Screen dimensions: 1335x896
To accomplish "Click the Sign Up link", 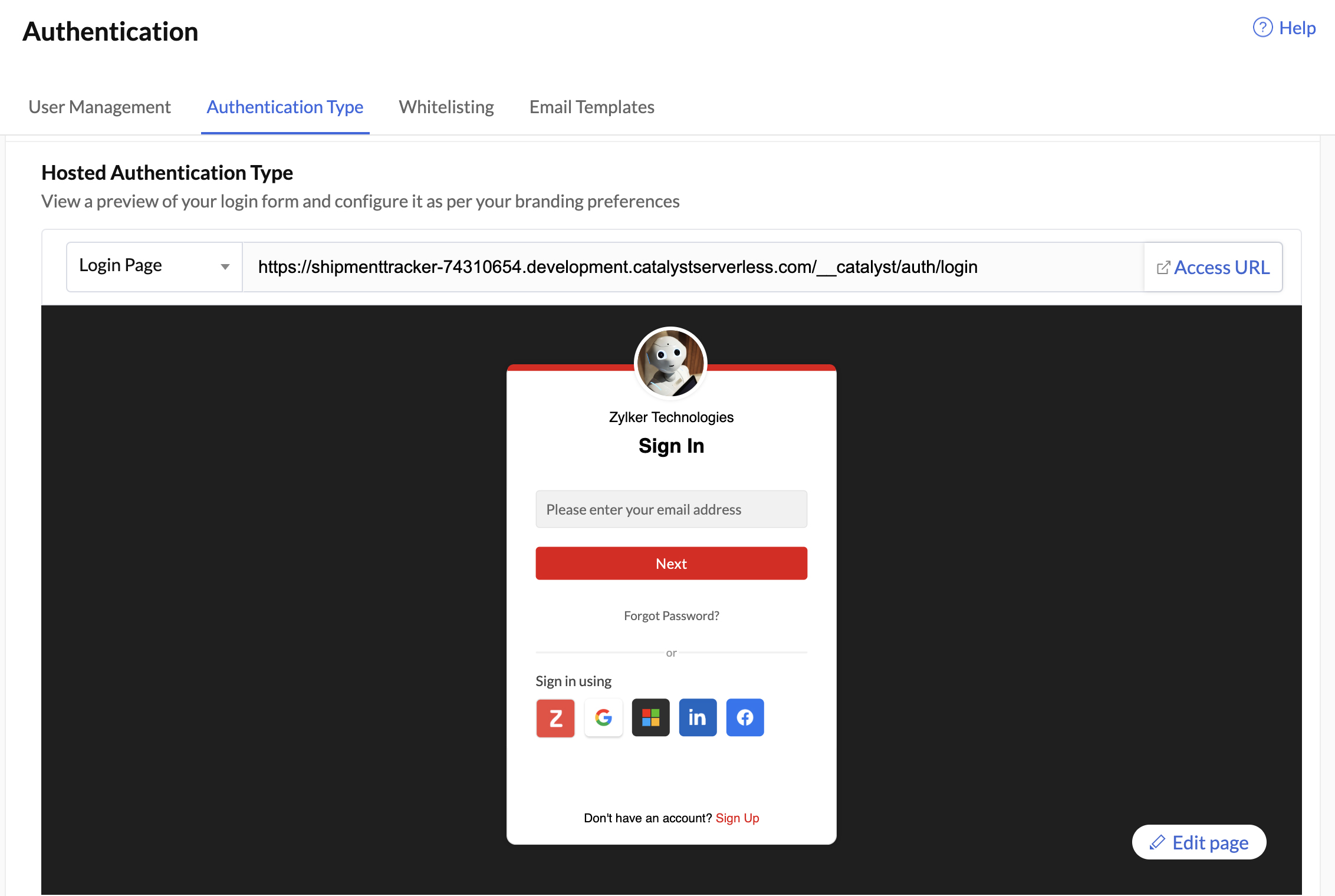I will pyautogui.click(x=737, y=817).
